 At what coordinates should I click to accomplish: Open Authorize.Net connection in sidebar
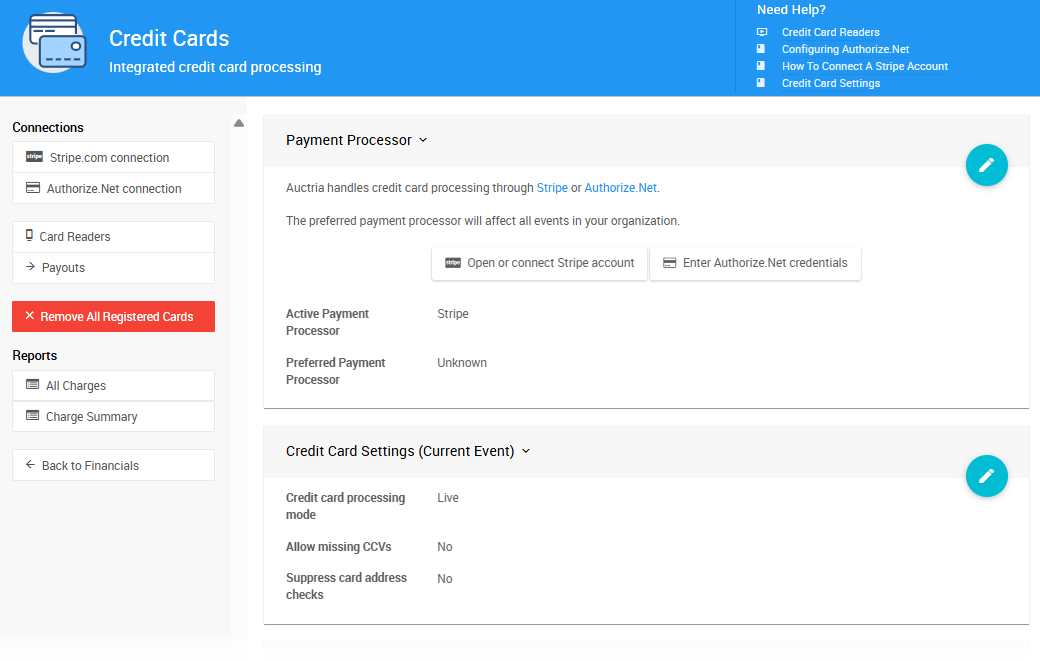click(113, 188)
